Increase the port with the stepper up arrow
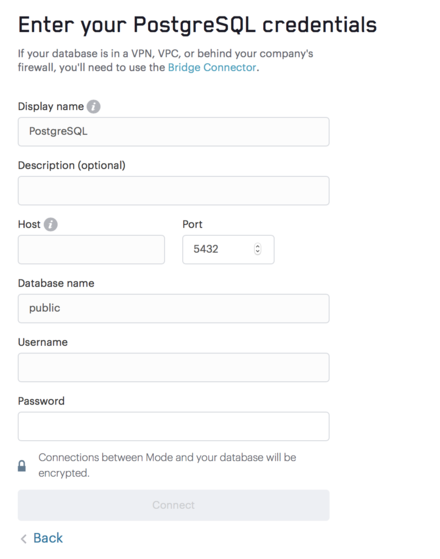The image size is (440, 559). pyautogui.click(x=257, y=246)
